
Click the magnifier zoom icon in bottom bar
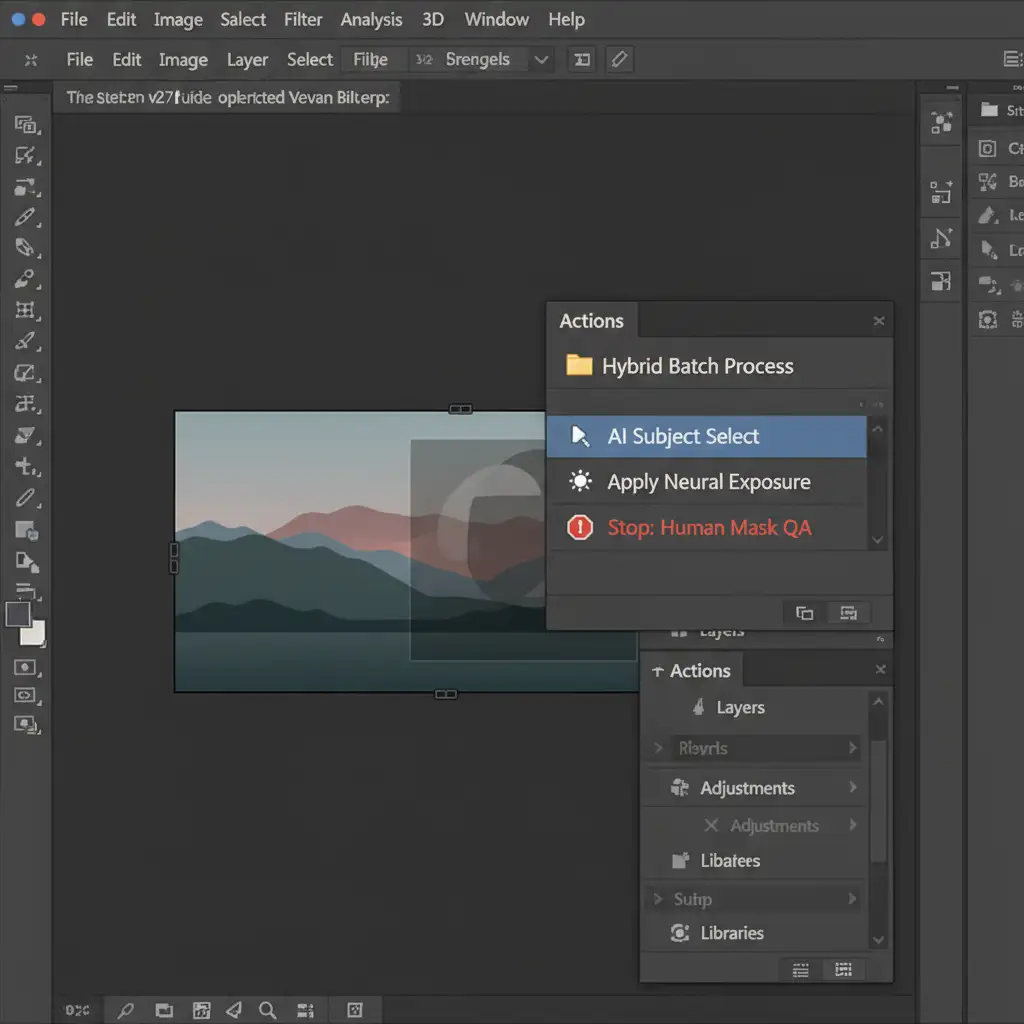pos(267,1010)
